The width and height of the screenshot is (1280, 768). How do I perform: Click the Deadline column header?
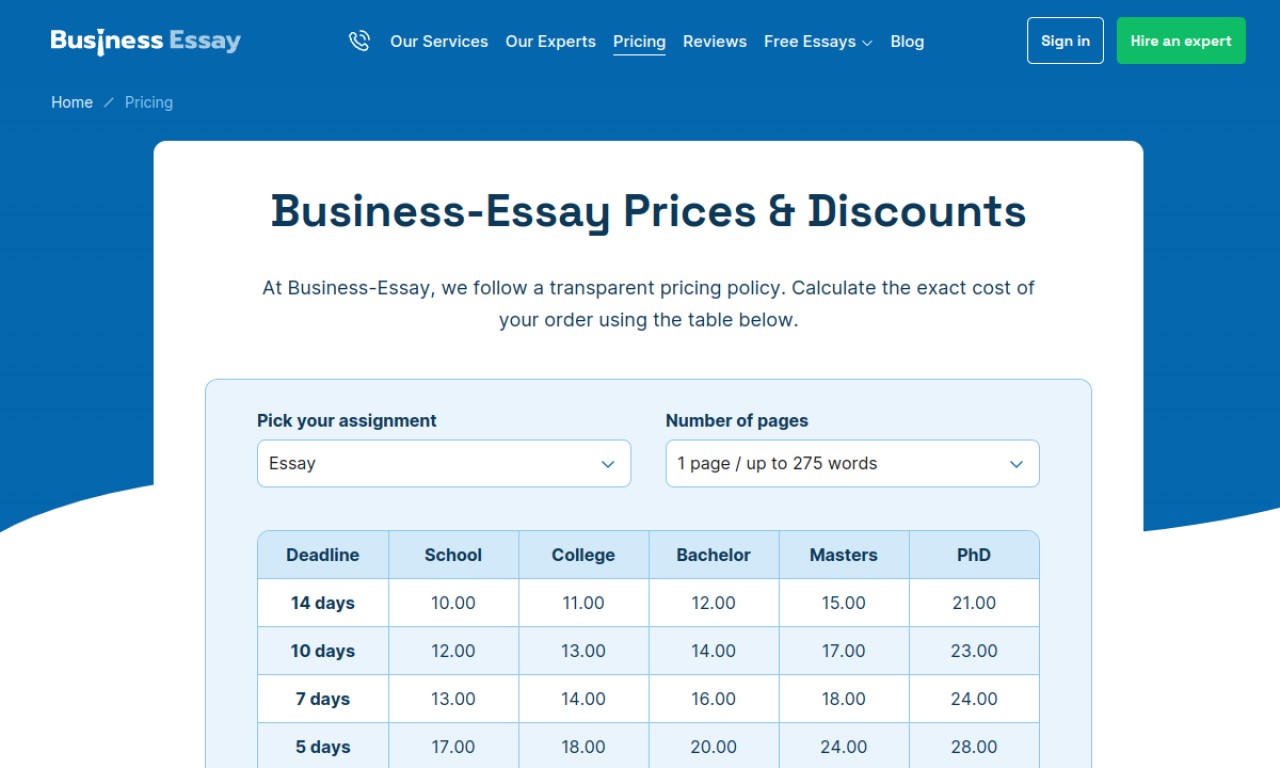[x=323, y=555]
